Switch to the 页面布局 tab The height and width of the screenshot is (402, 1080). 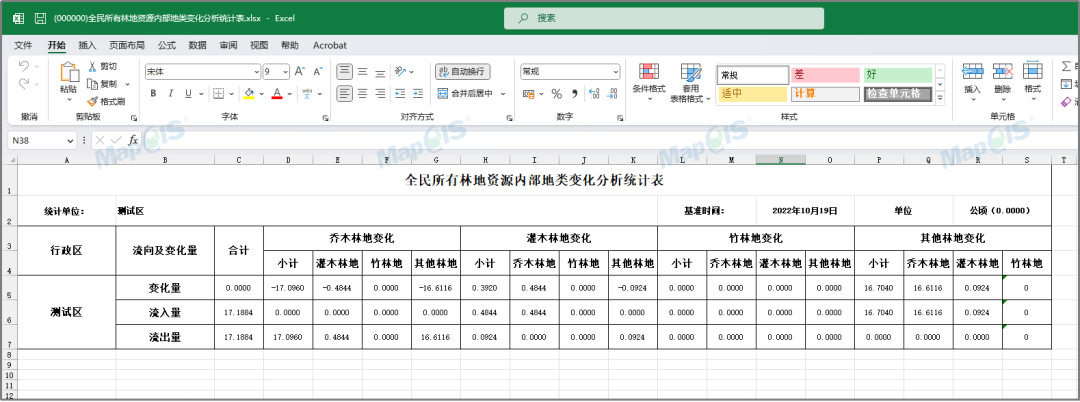[127, 45]
